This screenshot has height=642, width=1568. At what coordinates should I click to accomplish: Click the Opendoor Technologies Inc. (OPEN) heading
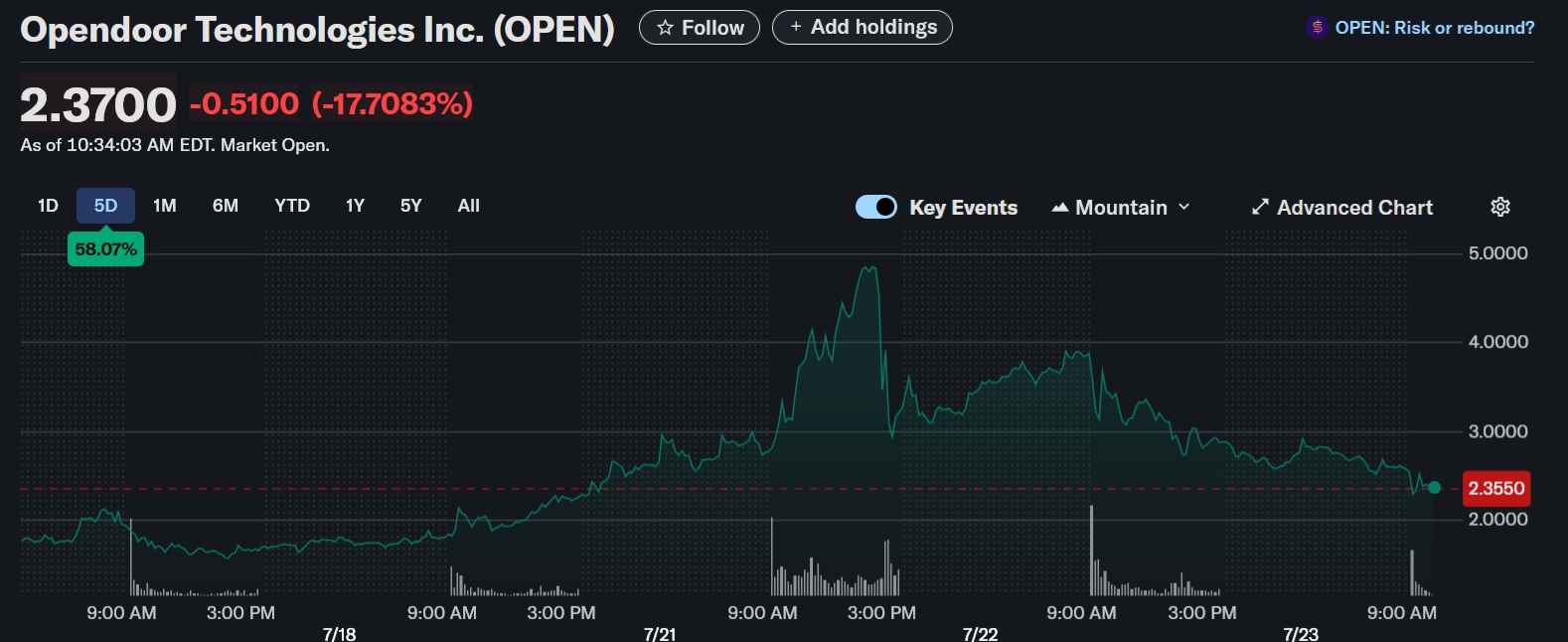pos(318,29)
